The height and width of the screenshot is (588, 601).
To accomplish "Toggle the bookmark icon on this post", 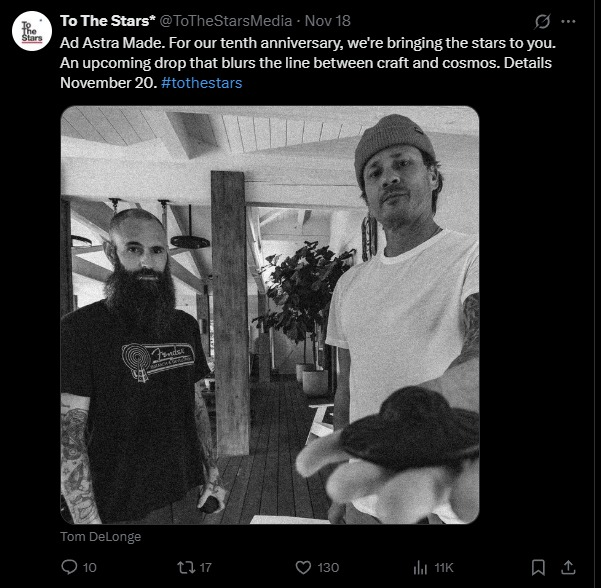I will pyautogui.click(x=538, y=567).
